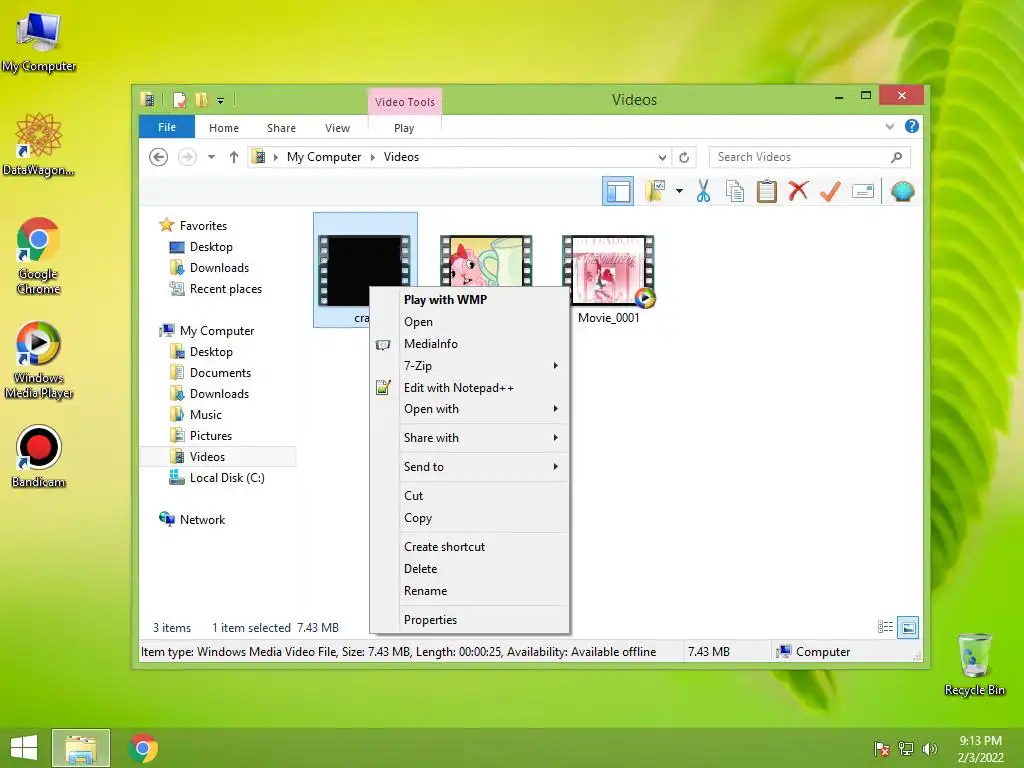Click the orange checkmark Properties icon
Viewport: 1024px width, 768px height.
tap(830, 191)
